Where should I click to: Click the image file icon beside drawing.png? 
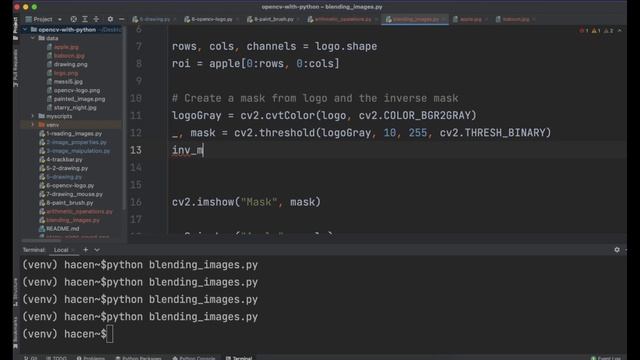[49, 64]
